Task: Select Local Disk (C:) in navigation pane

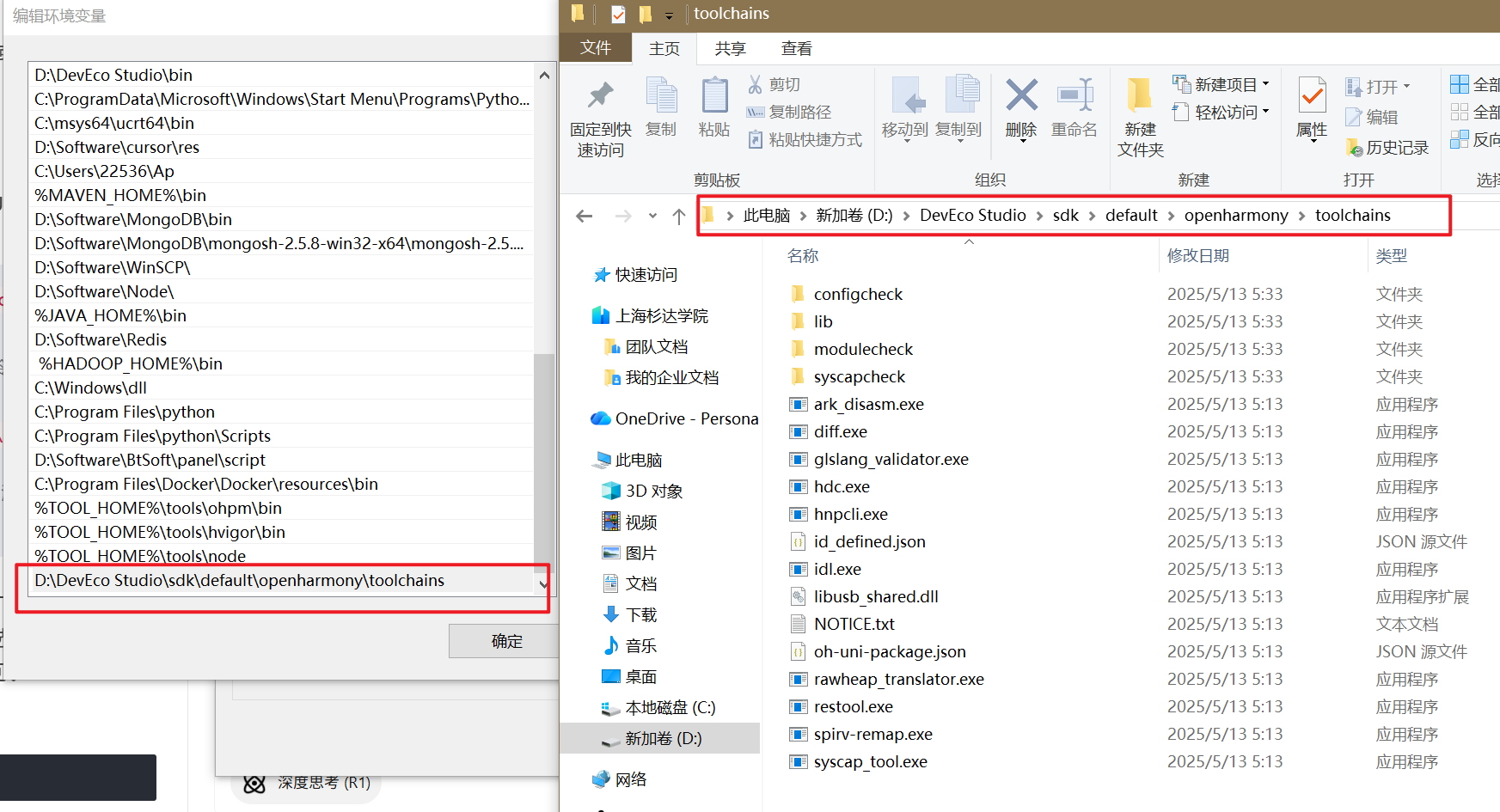Action: pyautogui.click(x=658, y=707)
